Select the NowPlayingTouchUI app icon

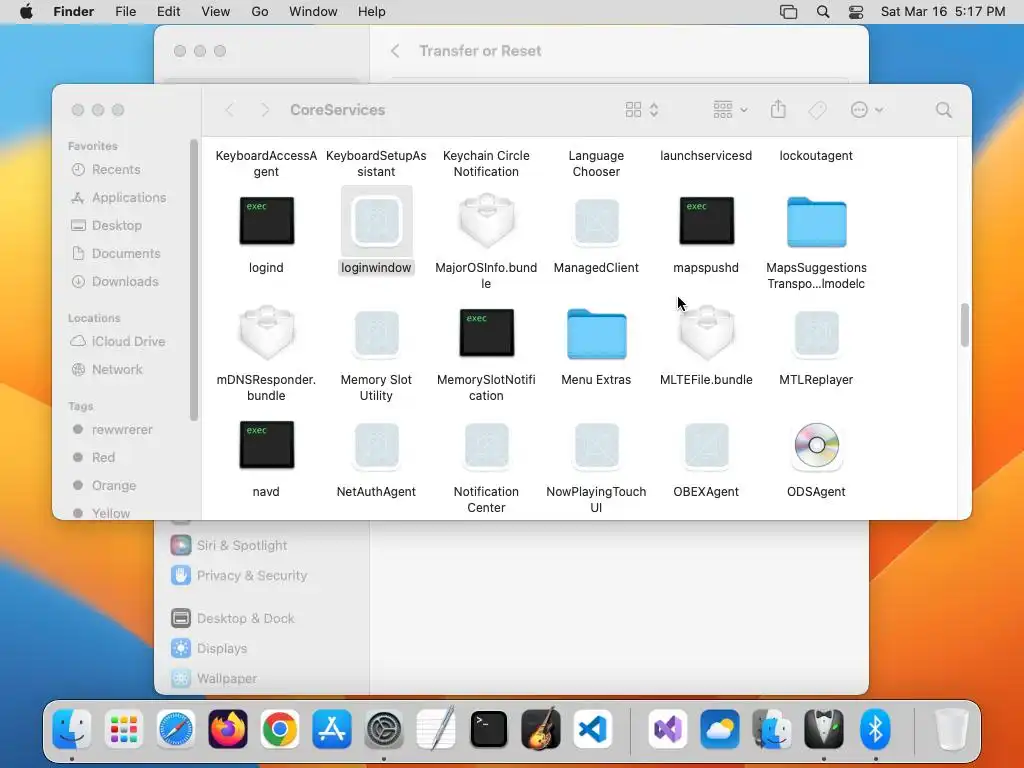tap(596, 445)
